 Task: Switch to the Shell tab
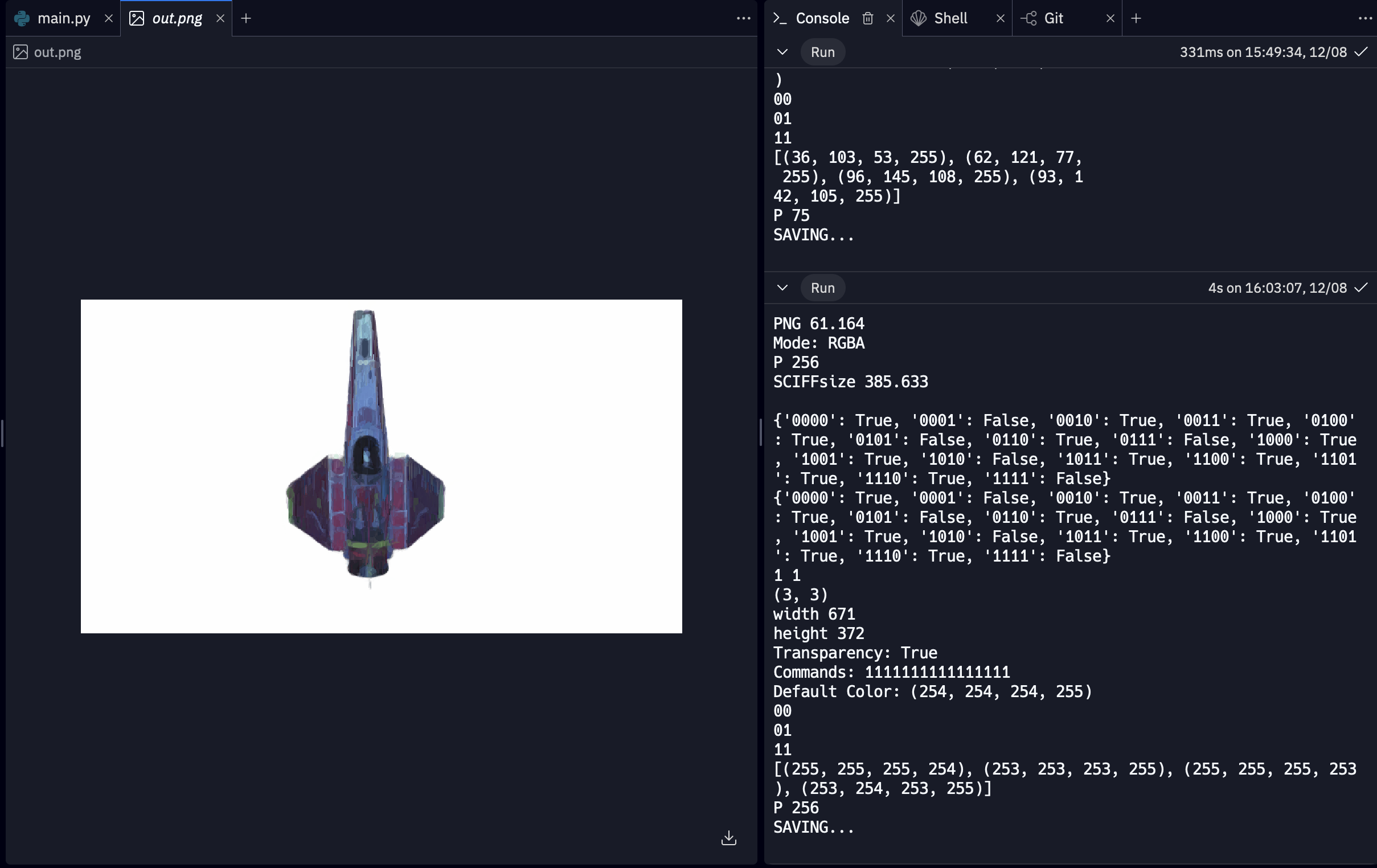click(950, 18)
